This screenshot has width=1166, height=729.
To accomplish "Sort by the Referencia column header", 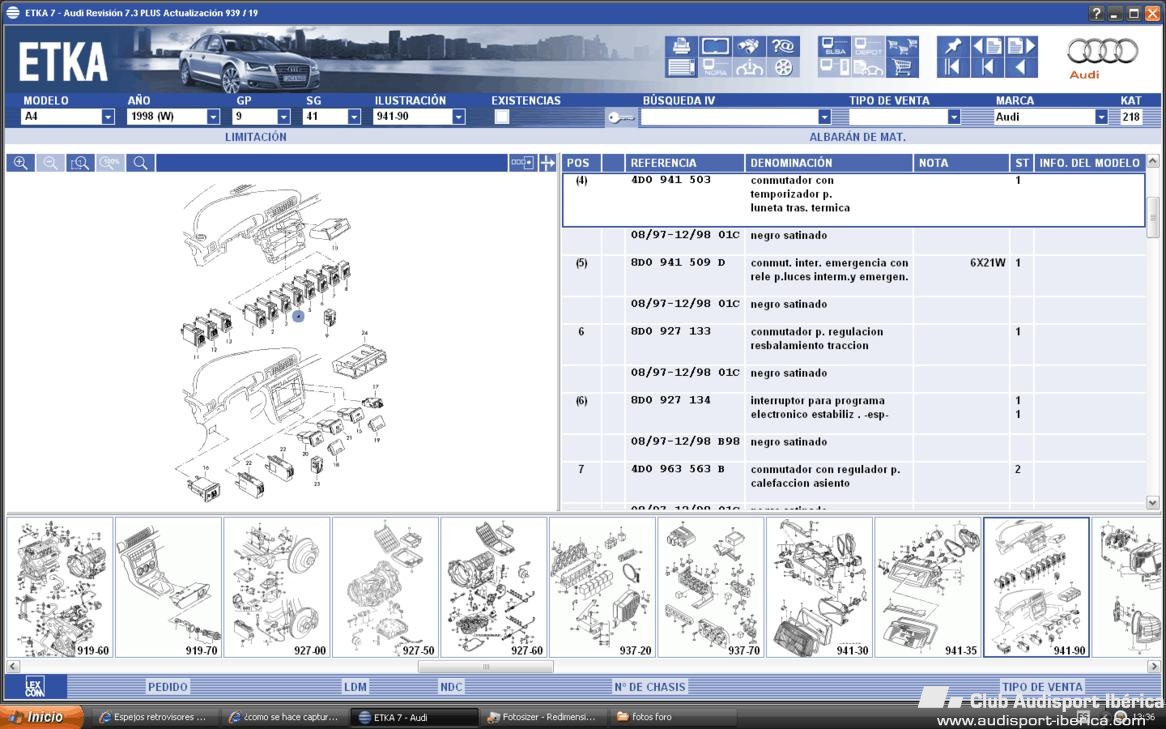I will point(684,163).
